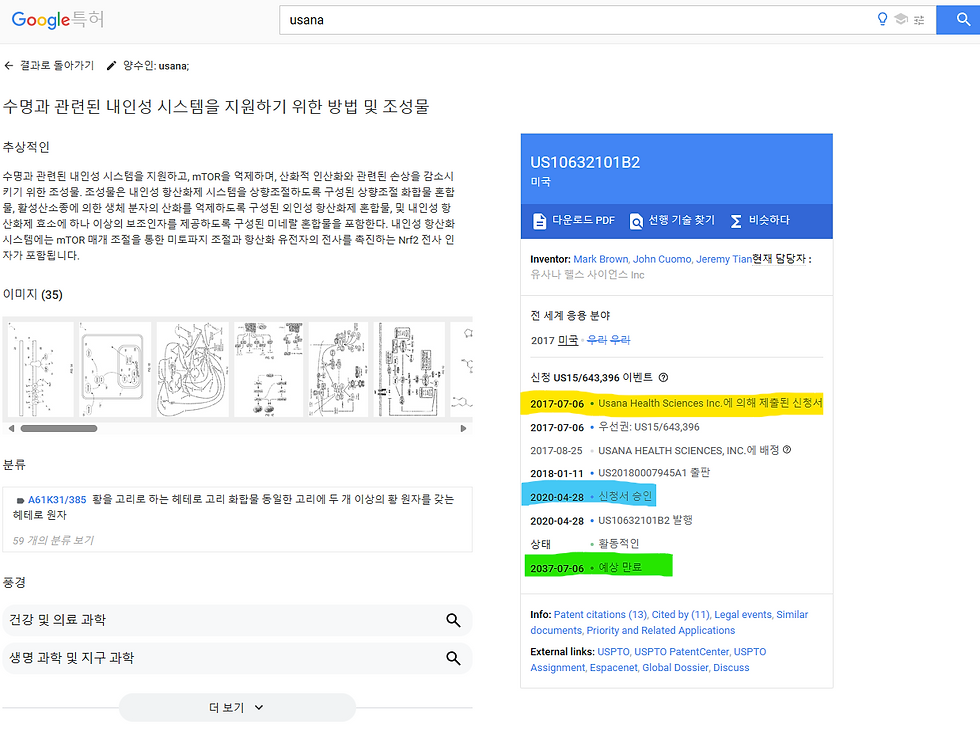This screenshot has width=980, height=735.
Task: Click 선행 기술 찾기 button
Action: (672, 221)
